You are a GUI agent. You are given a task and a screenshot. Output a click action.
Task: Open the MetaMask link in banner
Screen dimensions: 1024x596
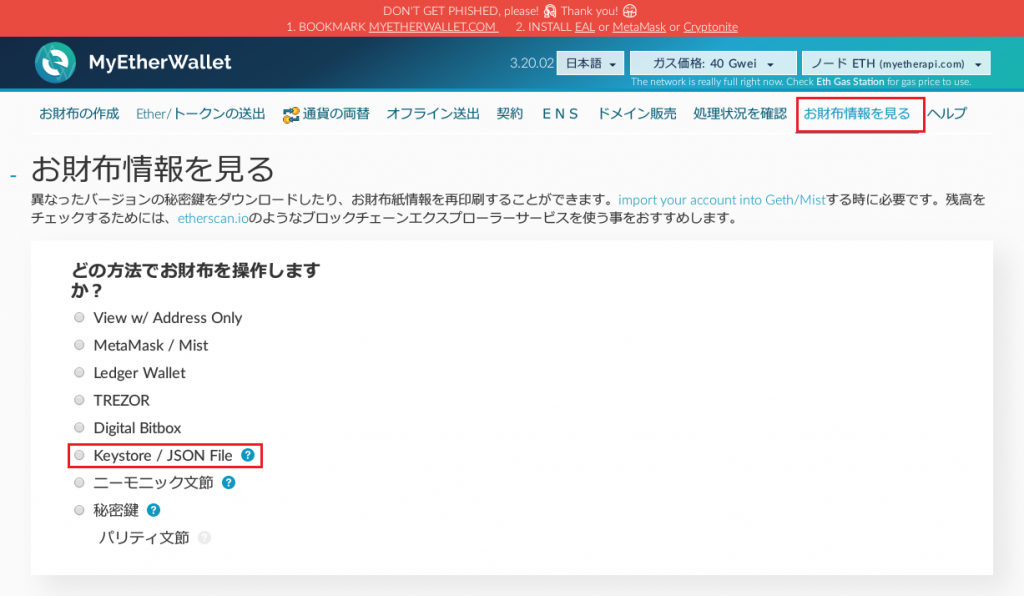click(639, 27)
